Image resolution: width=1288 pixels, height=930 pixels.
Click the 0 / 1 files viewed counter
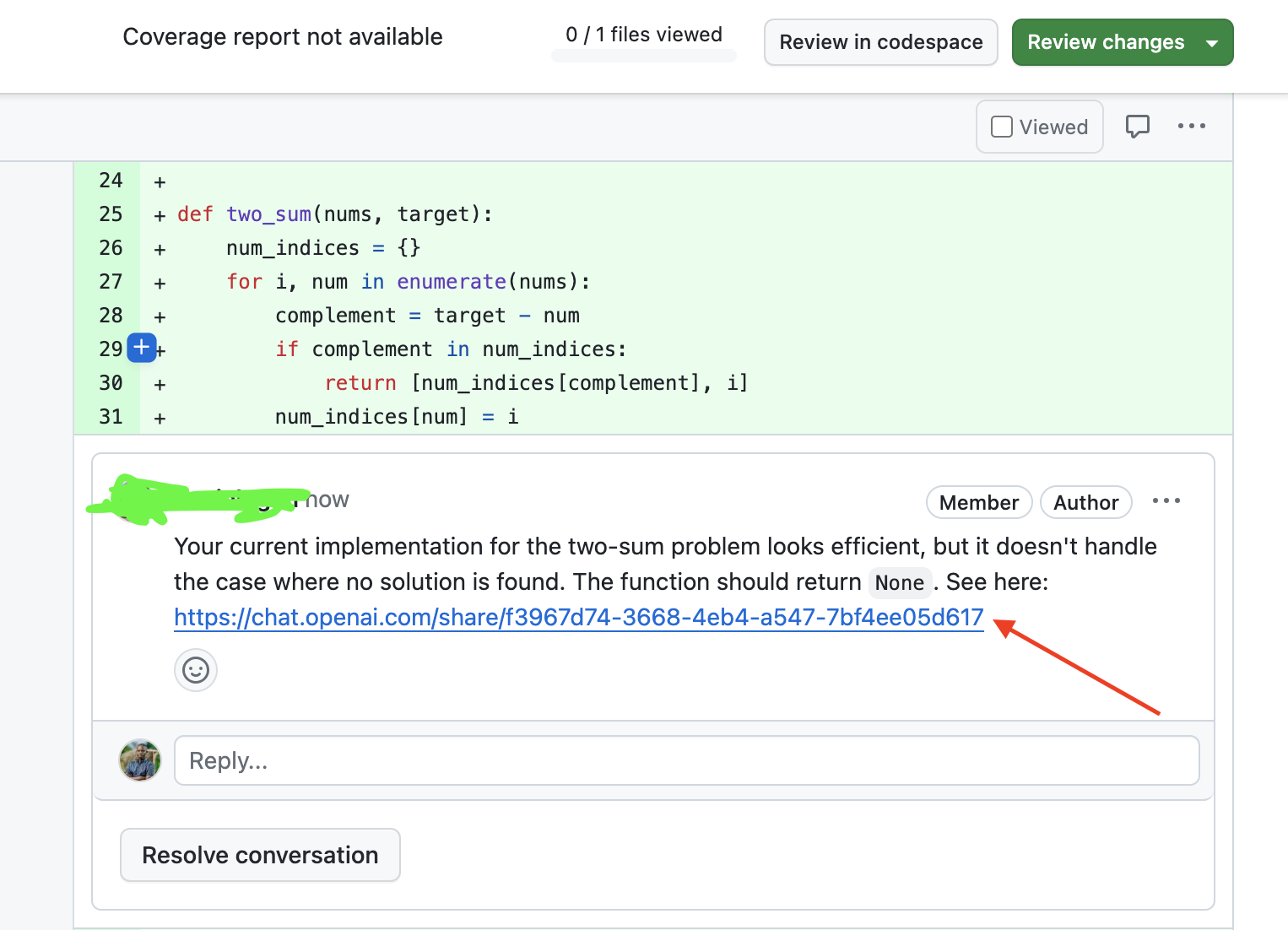coord(643,35)
